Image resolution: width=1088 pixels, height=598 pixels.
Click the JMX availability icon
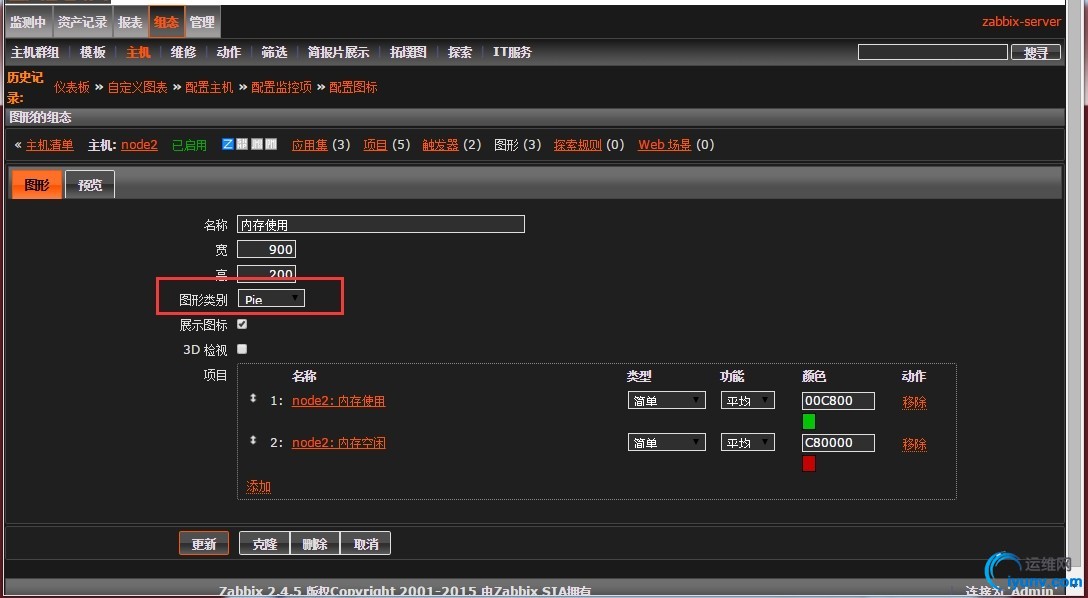tap(257, 144)
